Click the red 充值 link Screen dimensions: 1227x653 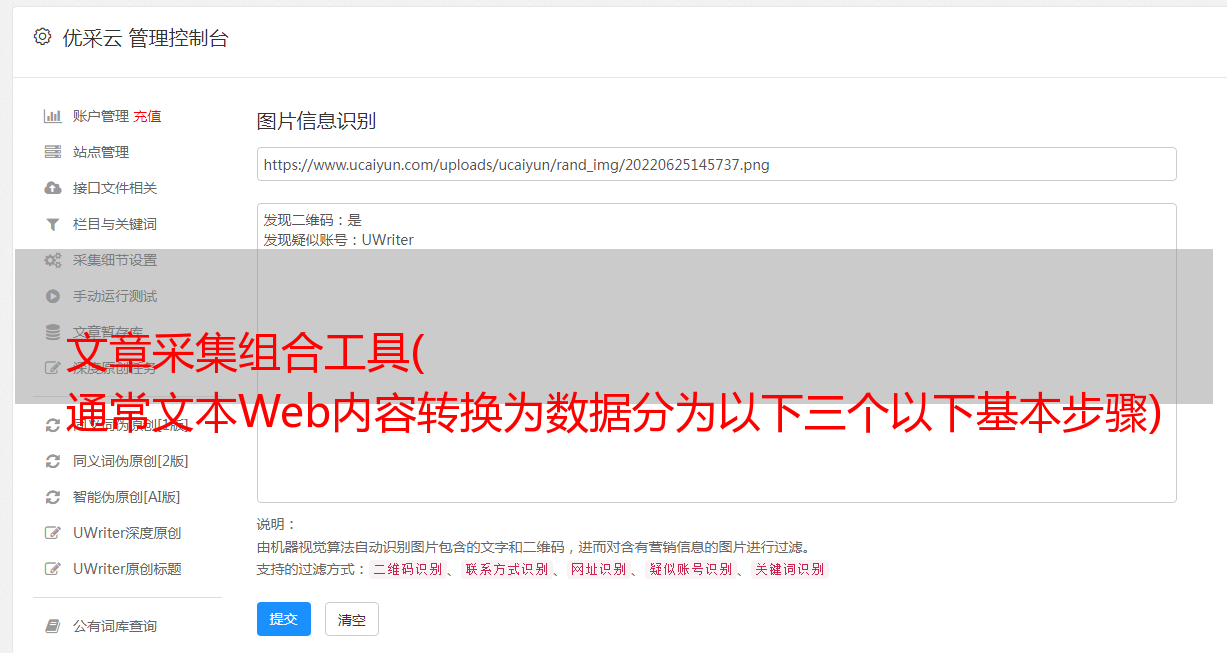tap(147, 116)
